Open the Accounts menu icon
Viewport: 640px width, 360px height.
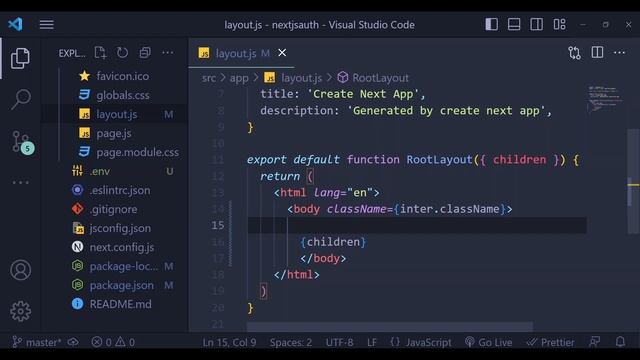(x=20, y=270)
